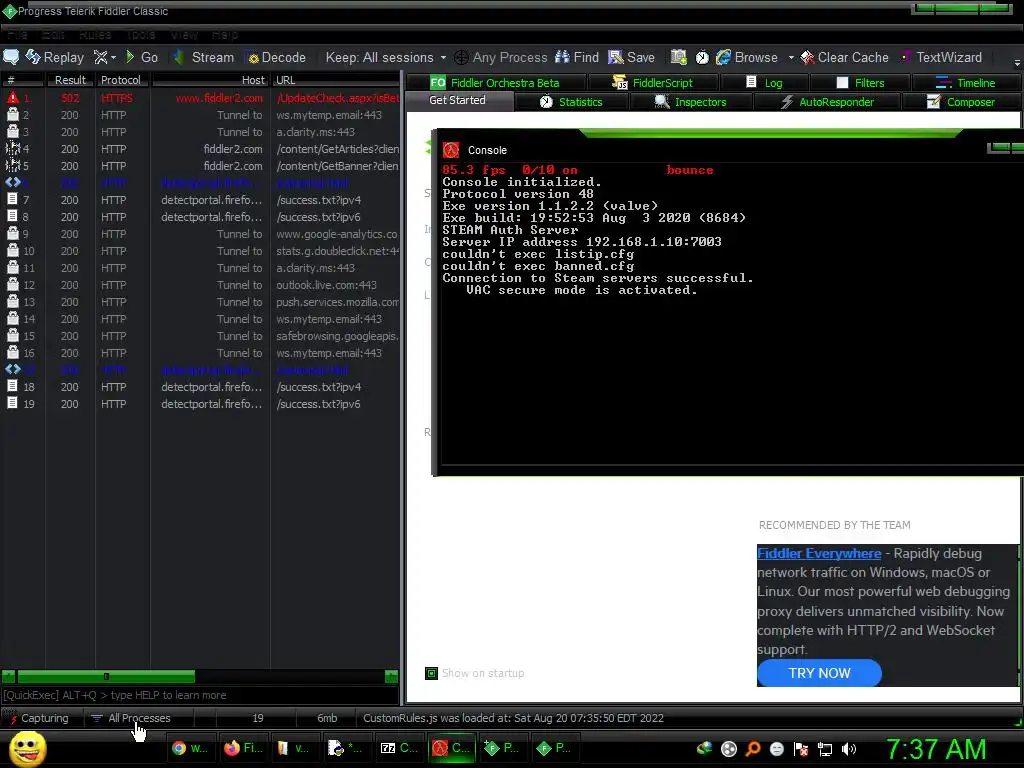Click the Any Process crosshair target
The height and width of the screenshot is (768, 1024).
tap(500, 57)
